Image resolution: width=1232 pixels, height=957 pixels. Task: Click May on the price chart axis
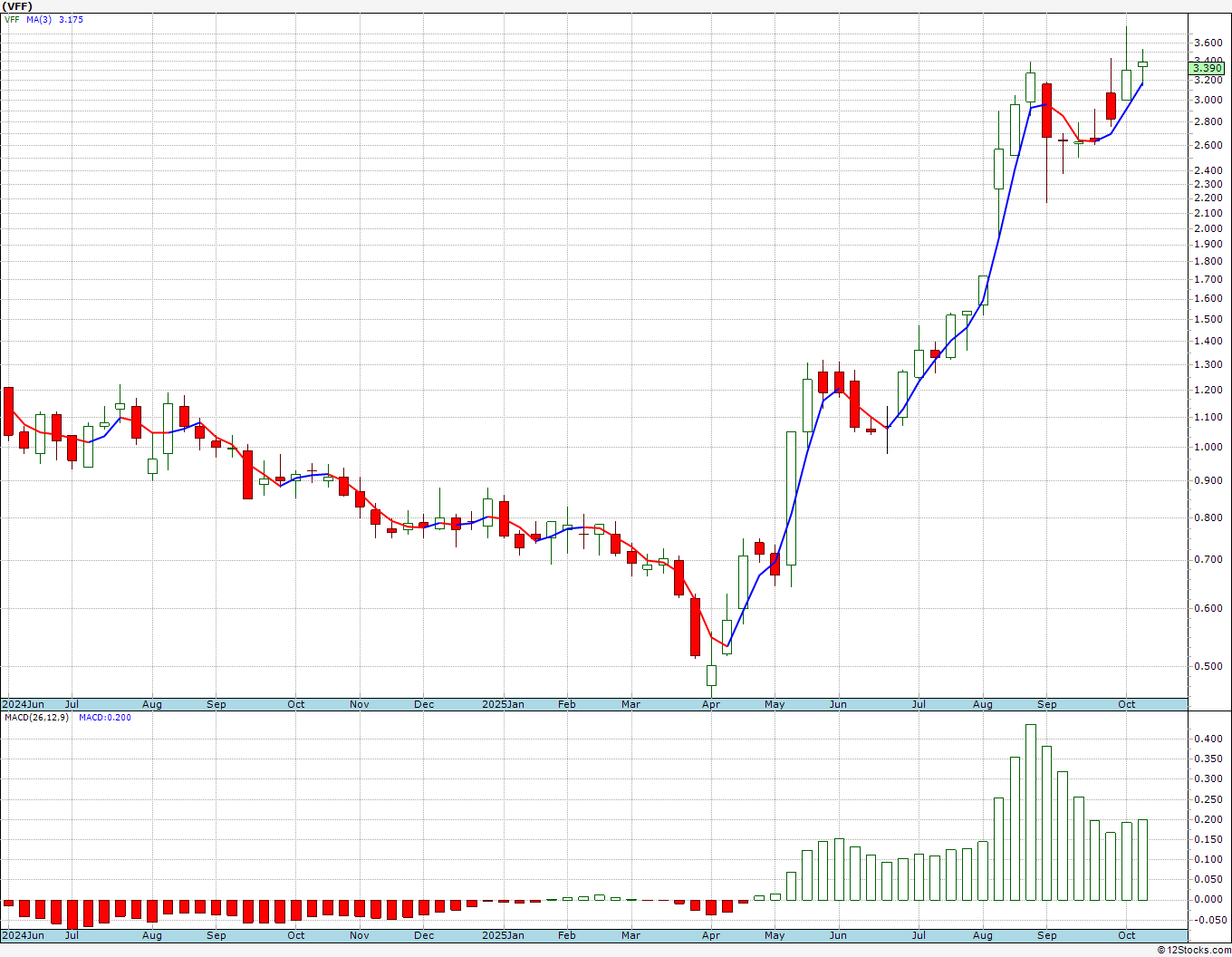(x=775, y=704)
